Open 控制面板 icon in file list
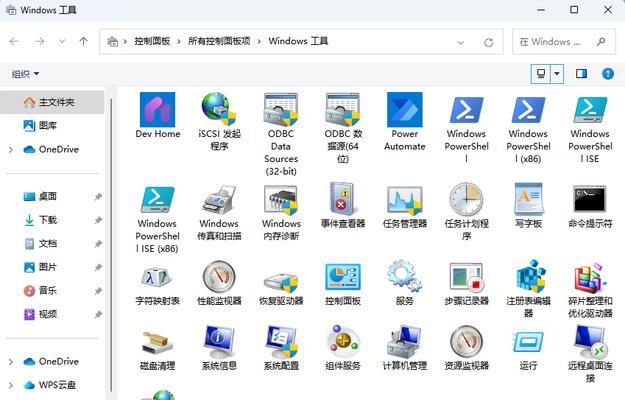The height and width of the screenshot is (400, 625). click(x=342, y=276)
